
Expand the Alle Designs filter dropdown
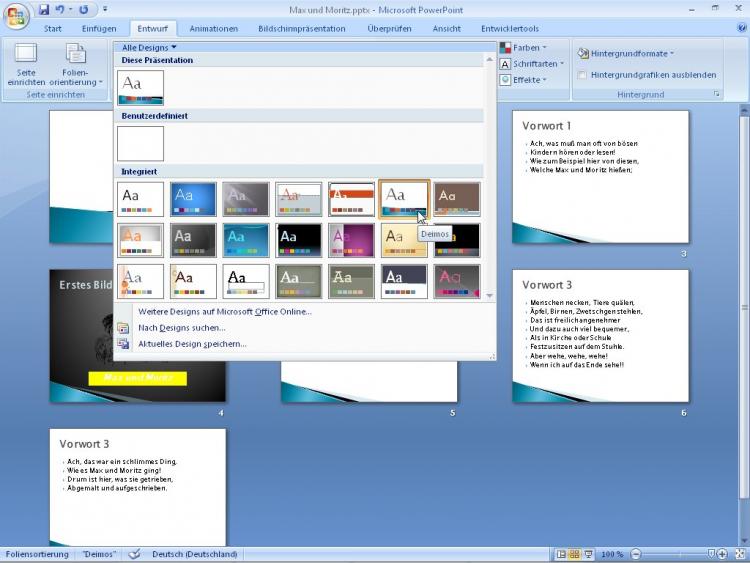tap(149, 47)
